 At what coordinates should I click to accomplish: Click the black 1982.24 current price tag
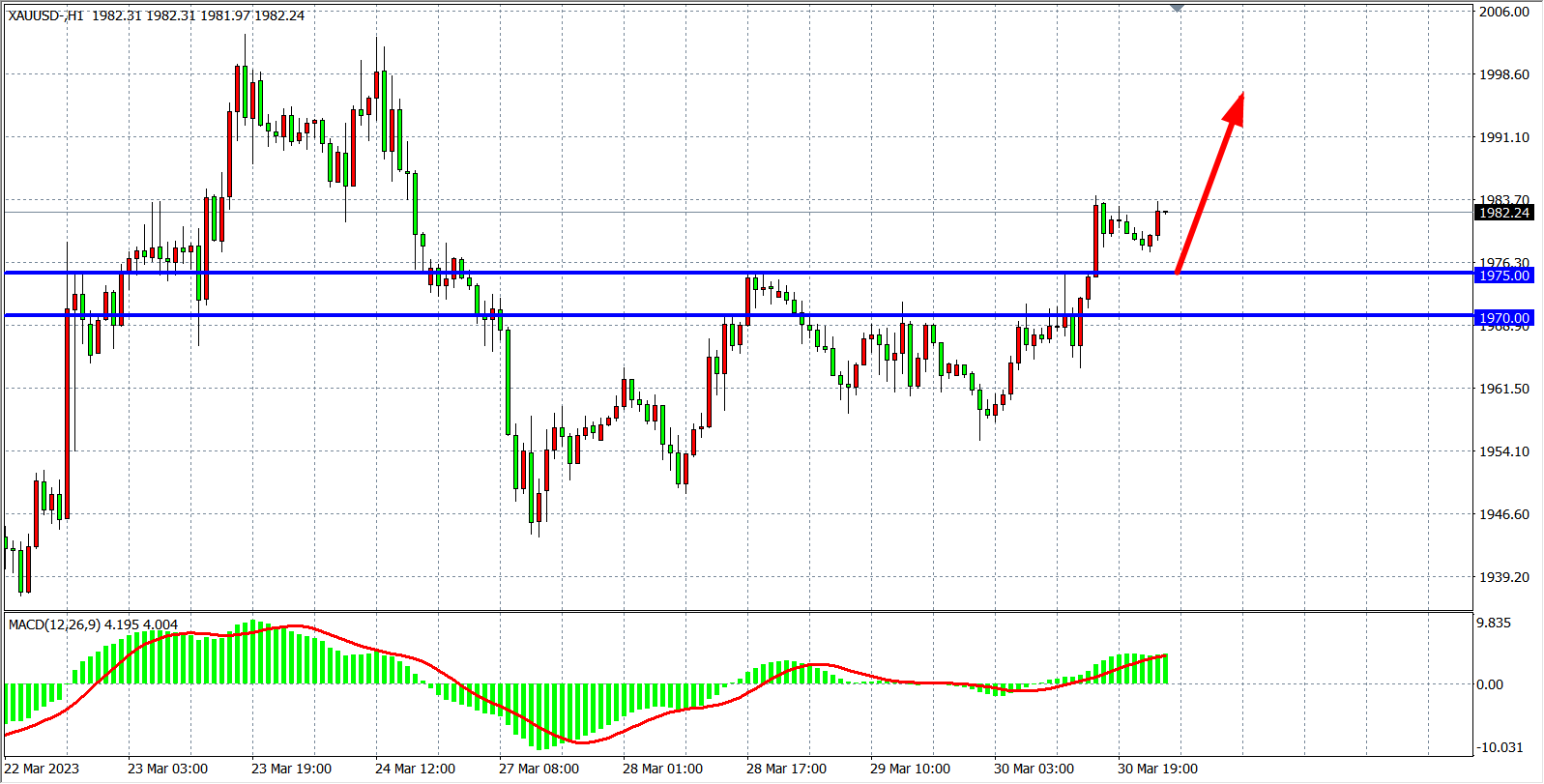point(1503,213)
